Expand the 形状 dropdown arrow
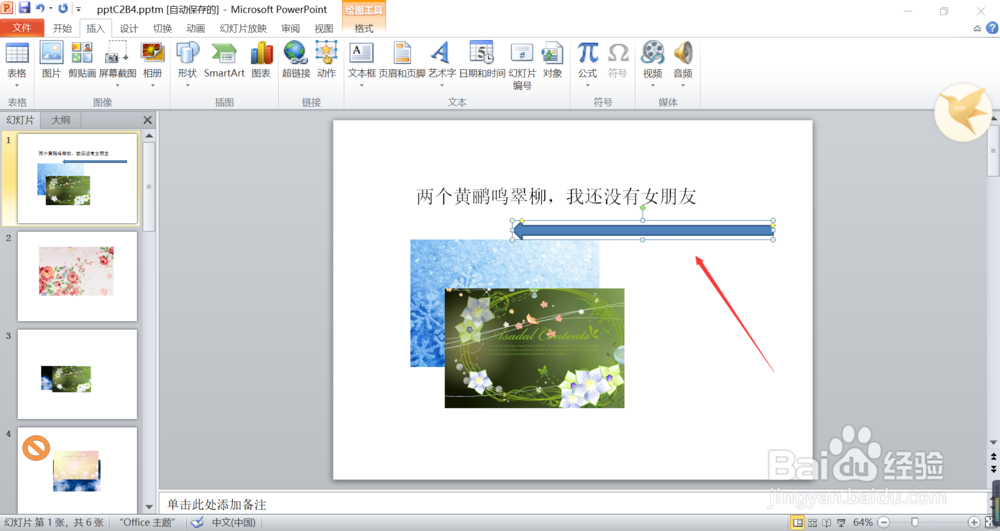1000x531 pixels. pos(187,85)
